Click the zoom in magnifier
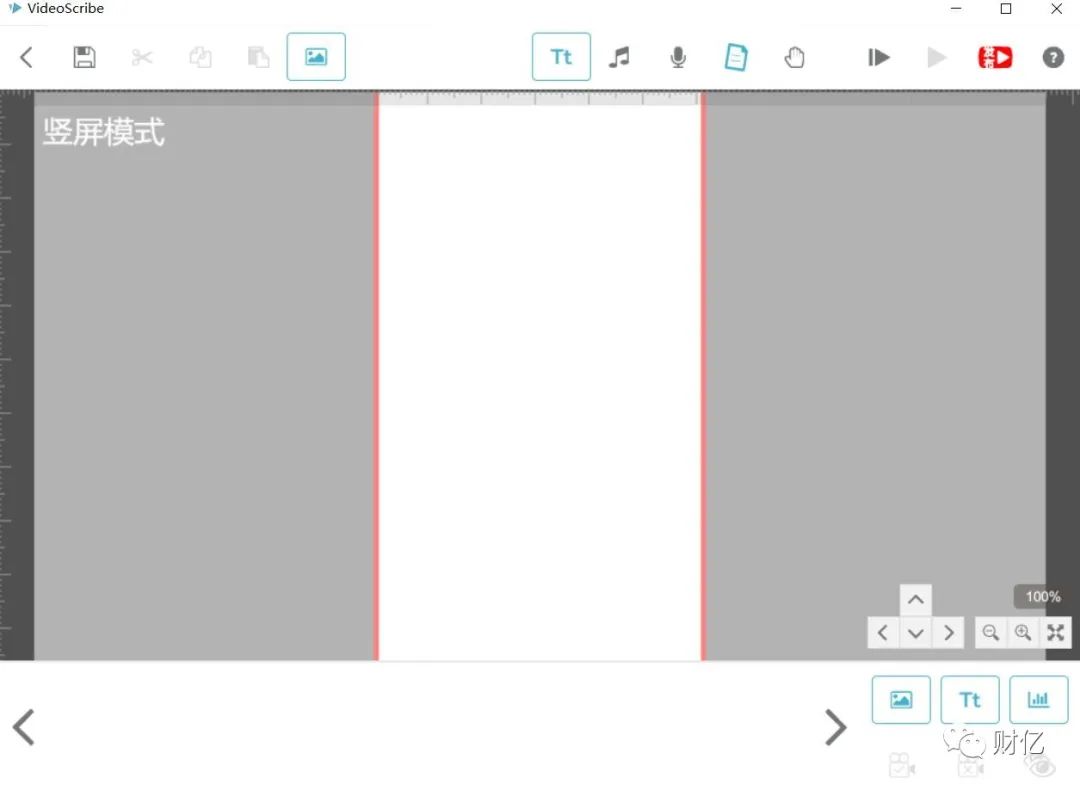1080x790 pixels. 1023,632
